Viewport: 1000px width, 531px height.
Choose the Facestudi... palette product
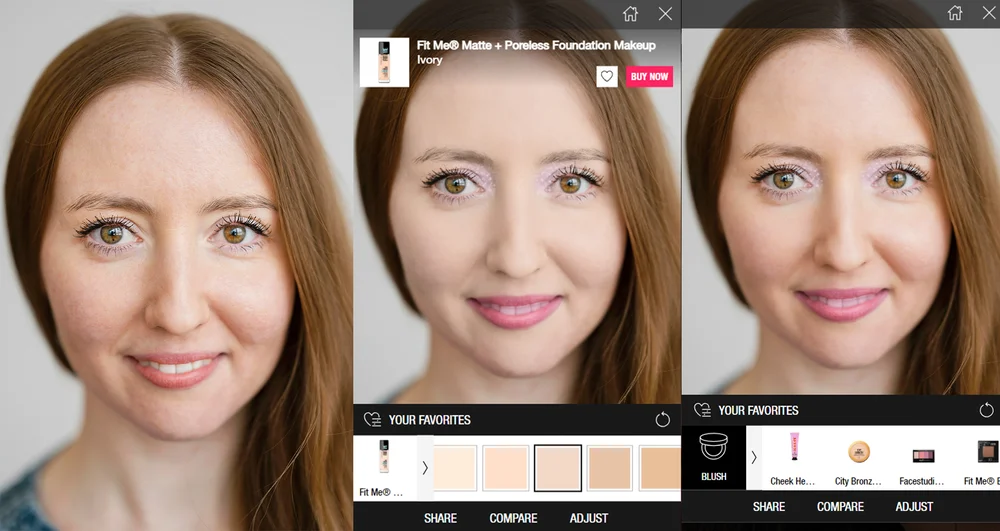point(922,459)
